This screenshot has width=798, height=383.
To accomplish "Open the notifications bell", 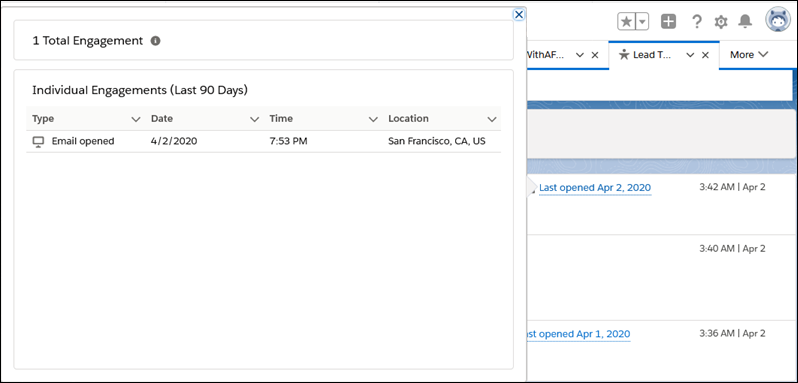I will (x=745, y=21).
